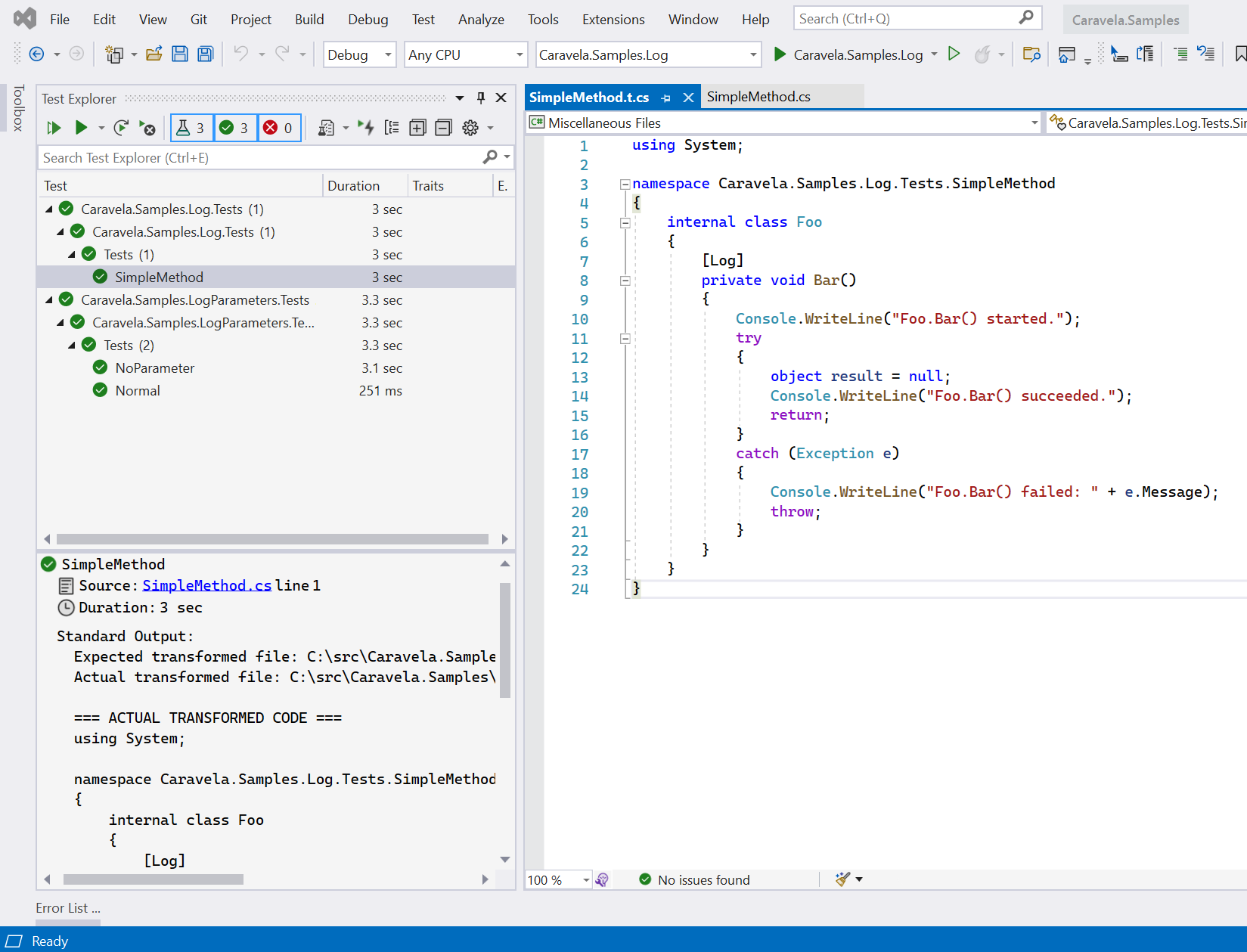
Task: Open the Miscellaneous Files dropdown
Action: [x=785, y=122]
